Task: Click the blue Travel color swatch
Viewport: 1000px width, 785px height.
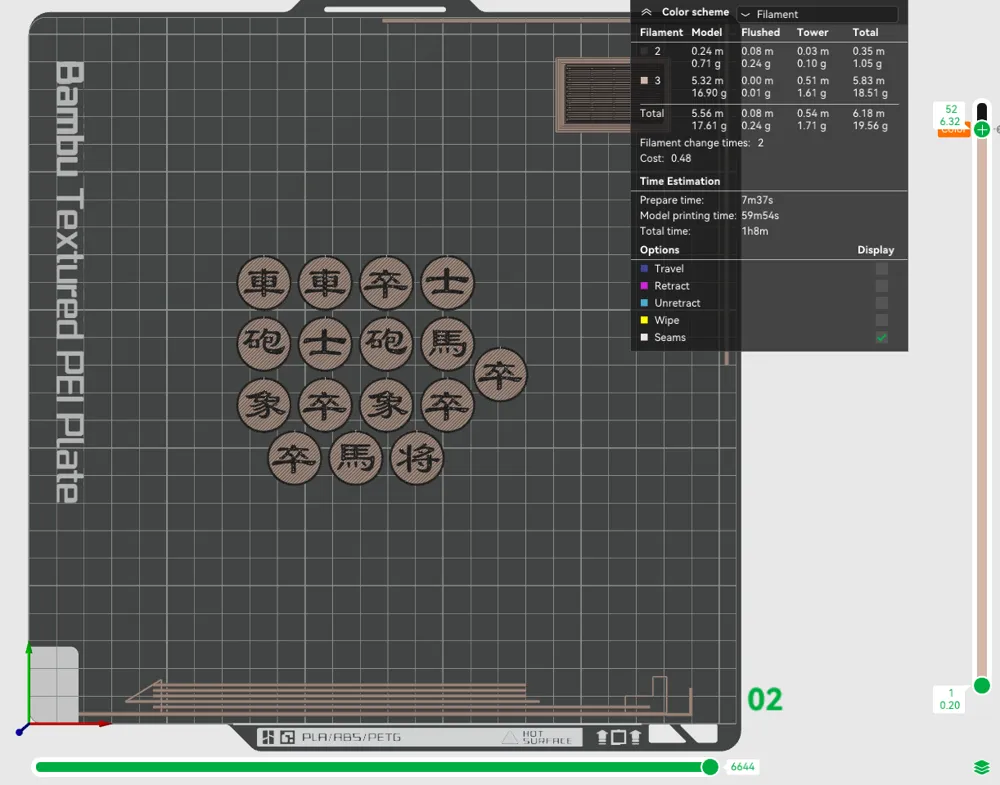Action: point(644,269)
